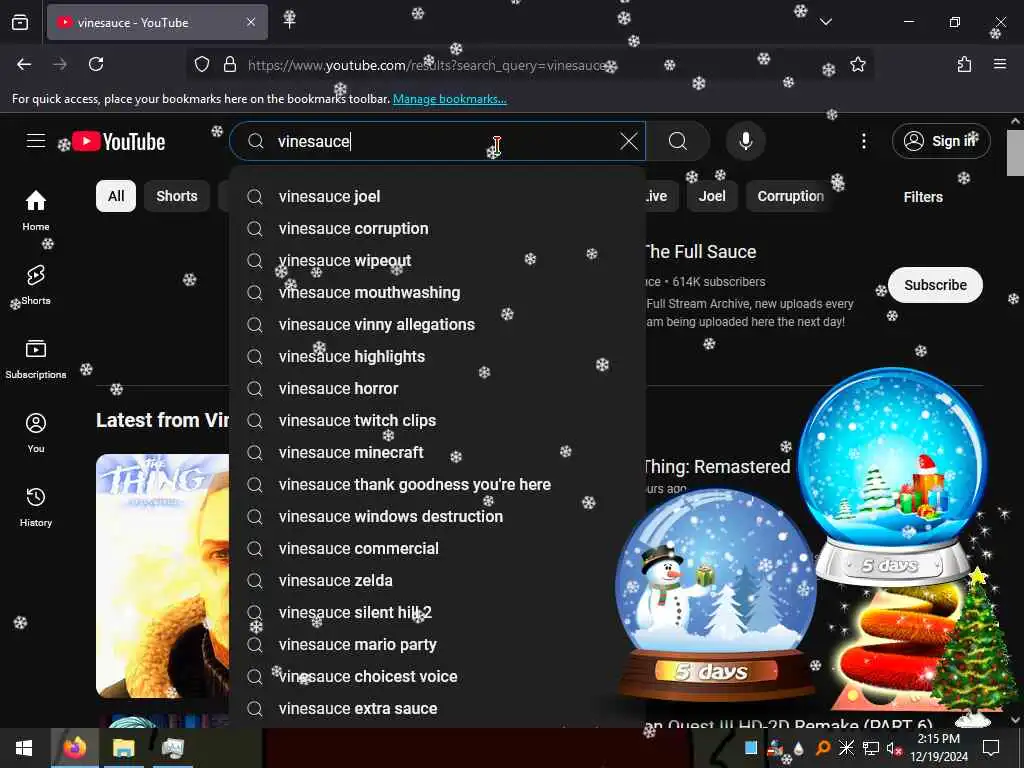Subscribe to The Full Sauce channel

935,285
